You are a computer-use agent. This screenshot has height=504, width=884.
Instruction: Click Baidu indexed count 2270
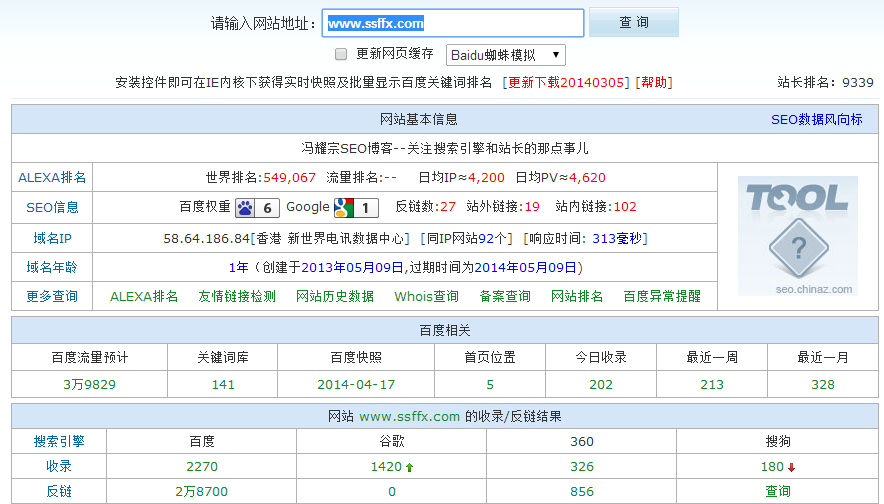pyautogui.click(x=202, y=466)
